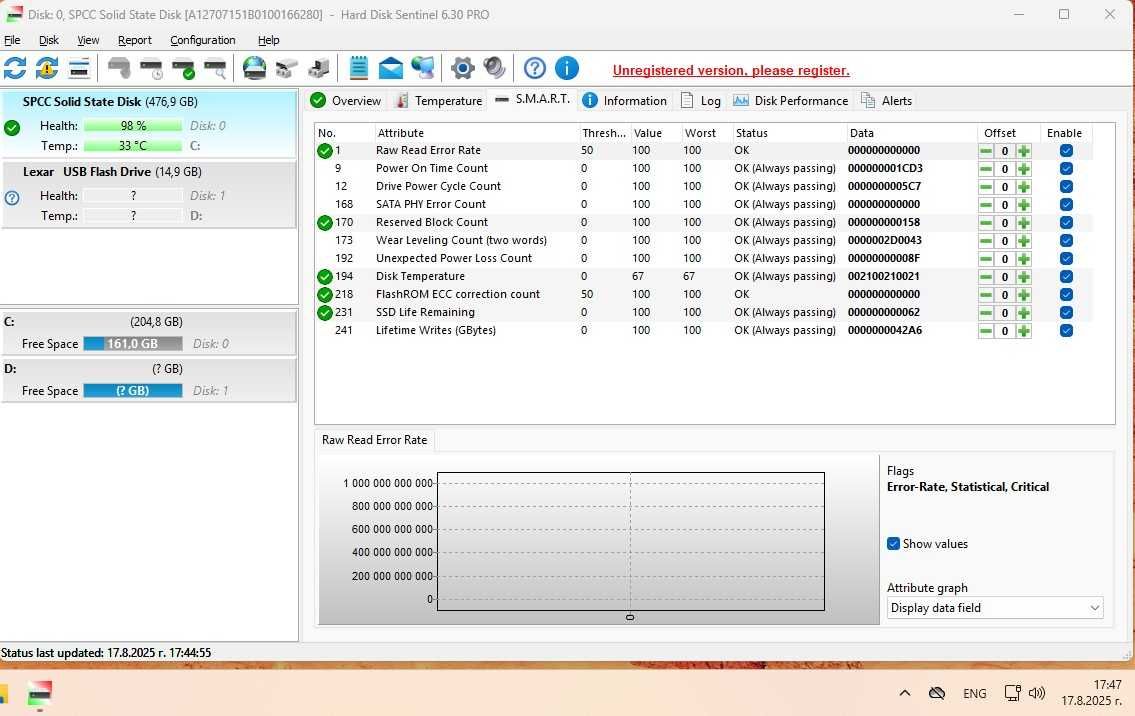Open the Help menu
Image resolution: width=1135 pixels, height=716 pixels.
pyautogui.click(x=269, y=40)
